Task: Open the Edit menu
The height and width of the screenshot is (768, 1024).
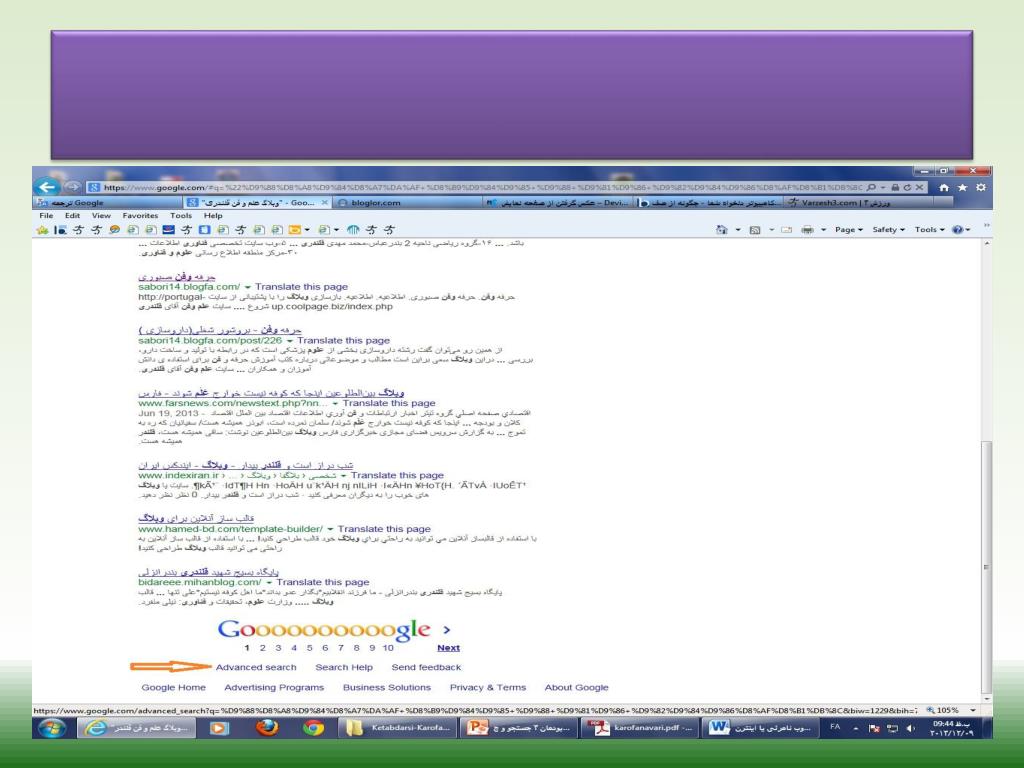Action: pos(72,216)
